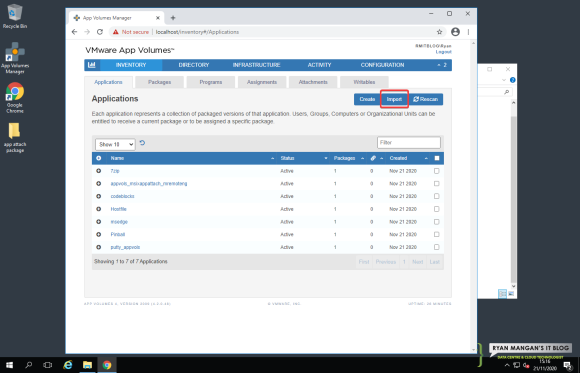Viewport: 580px width, 373px height.
Task: Click the help icon in the background window
Action: click(513, 80)
